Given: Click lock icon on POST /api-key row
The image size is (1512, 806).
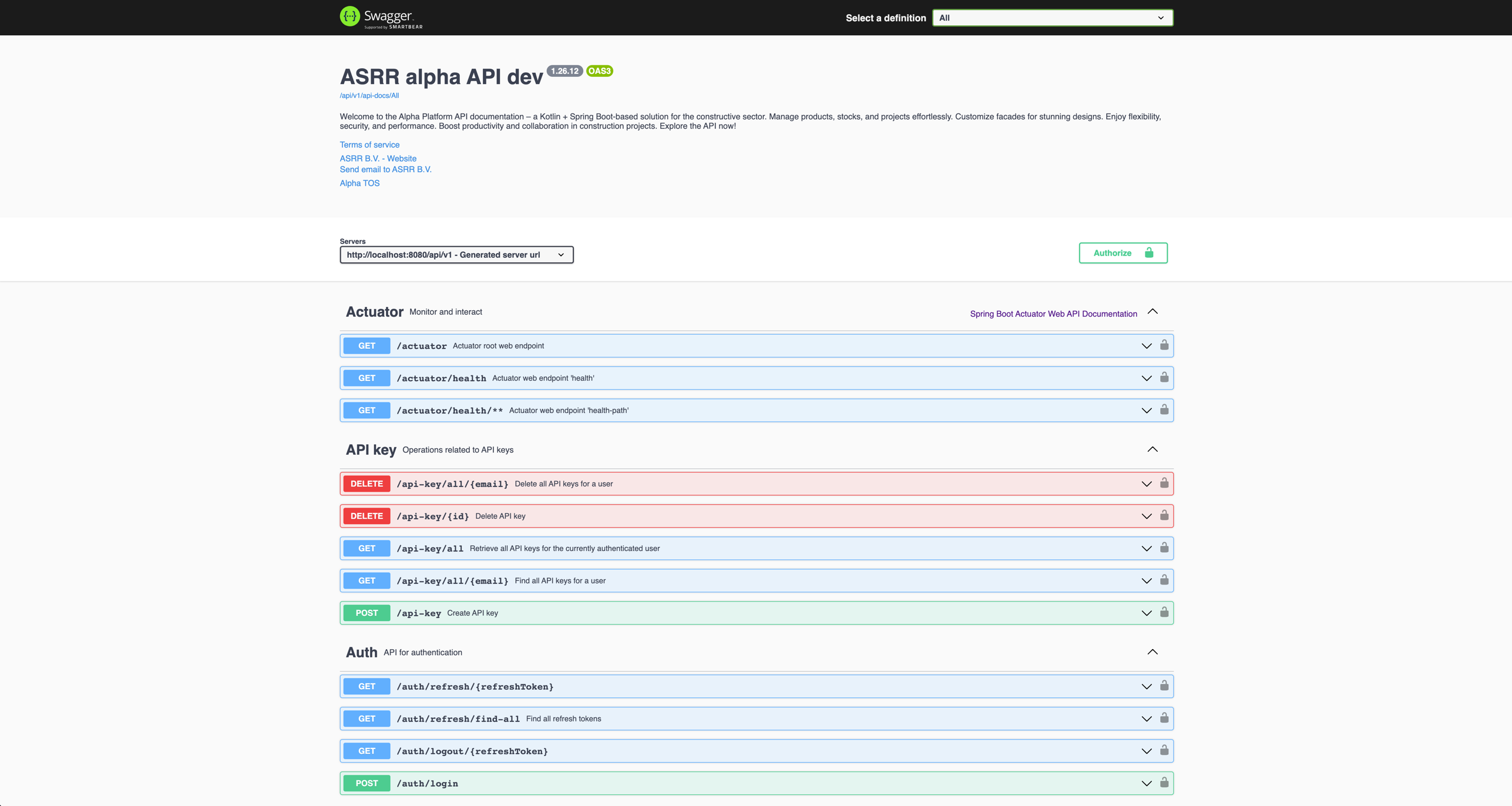Looking at the screenshot, I should click(1164, 613).
